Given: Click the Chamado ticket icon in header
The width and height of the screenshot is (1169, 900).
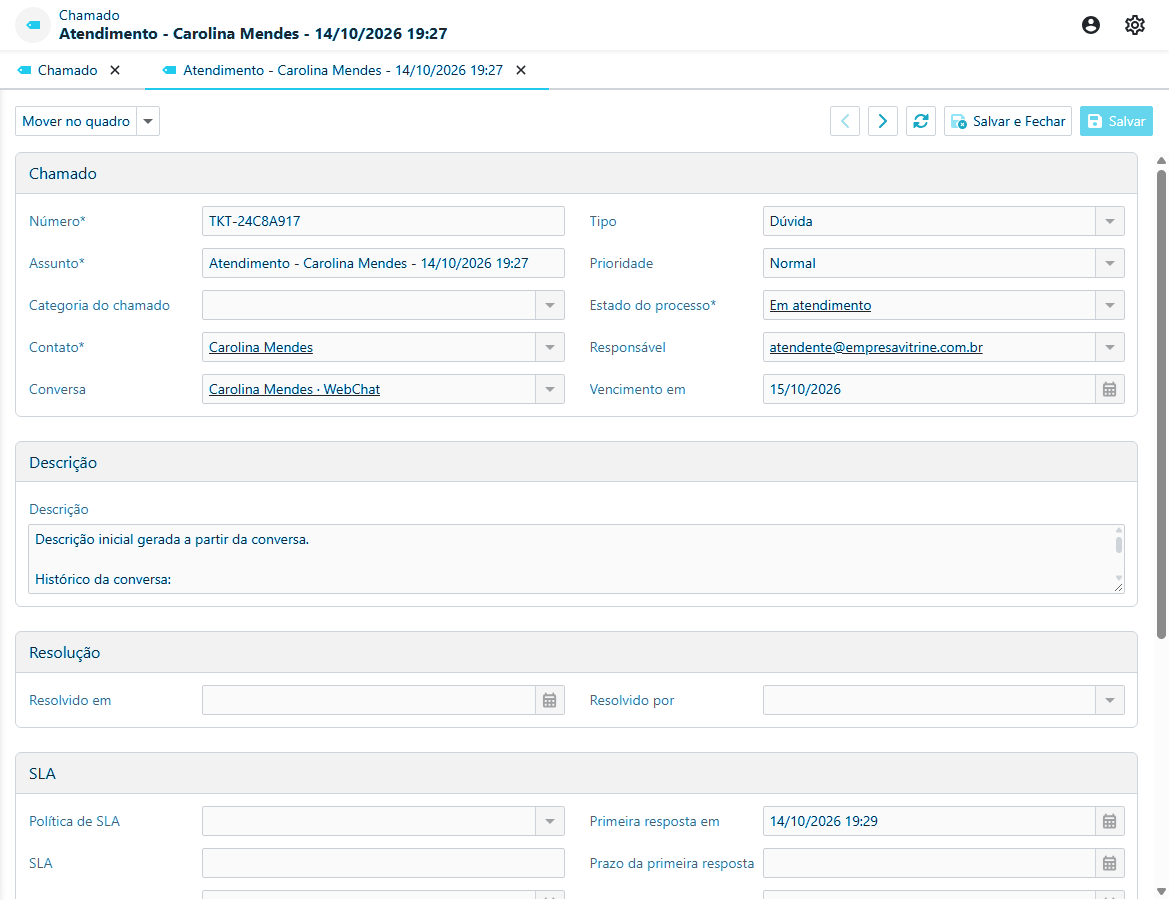Looking at the screenshot, I should click(33, 25).
